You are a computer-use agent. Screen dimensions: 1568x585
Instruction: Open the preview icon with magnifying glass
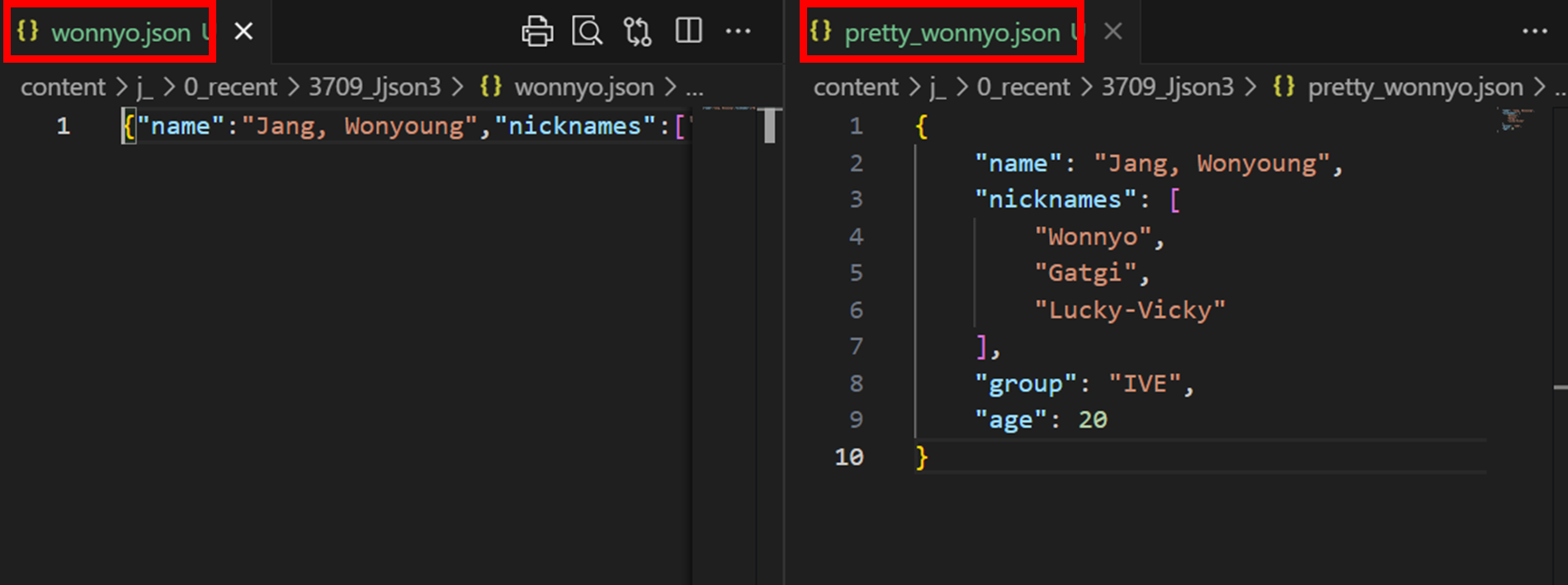point(587,31)
